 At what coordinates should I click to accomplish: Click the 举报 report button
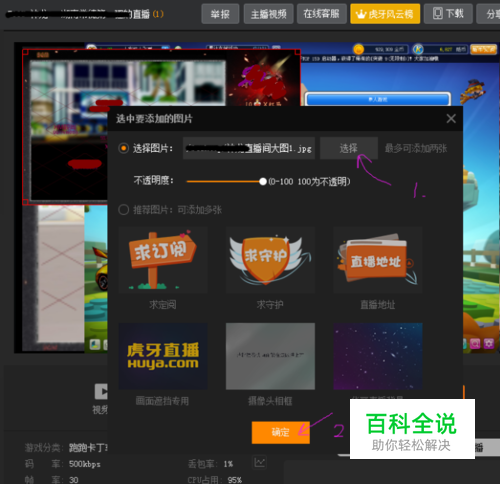coord(220,14)
